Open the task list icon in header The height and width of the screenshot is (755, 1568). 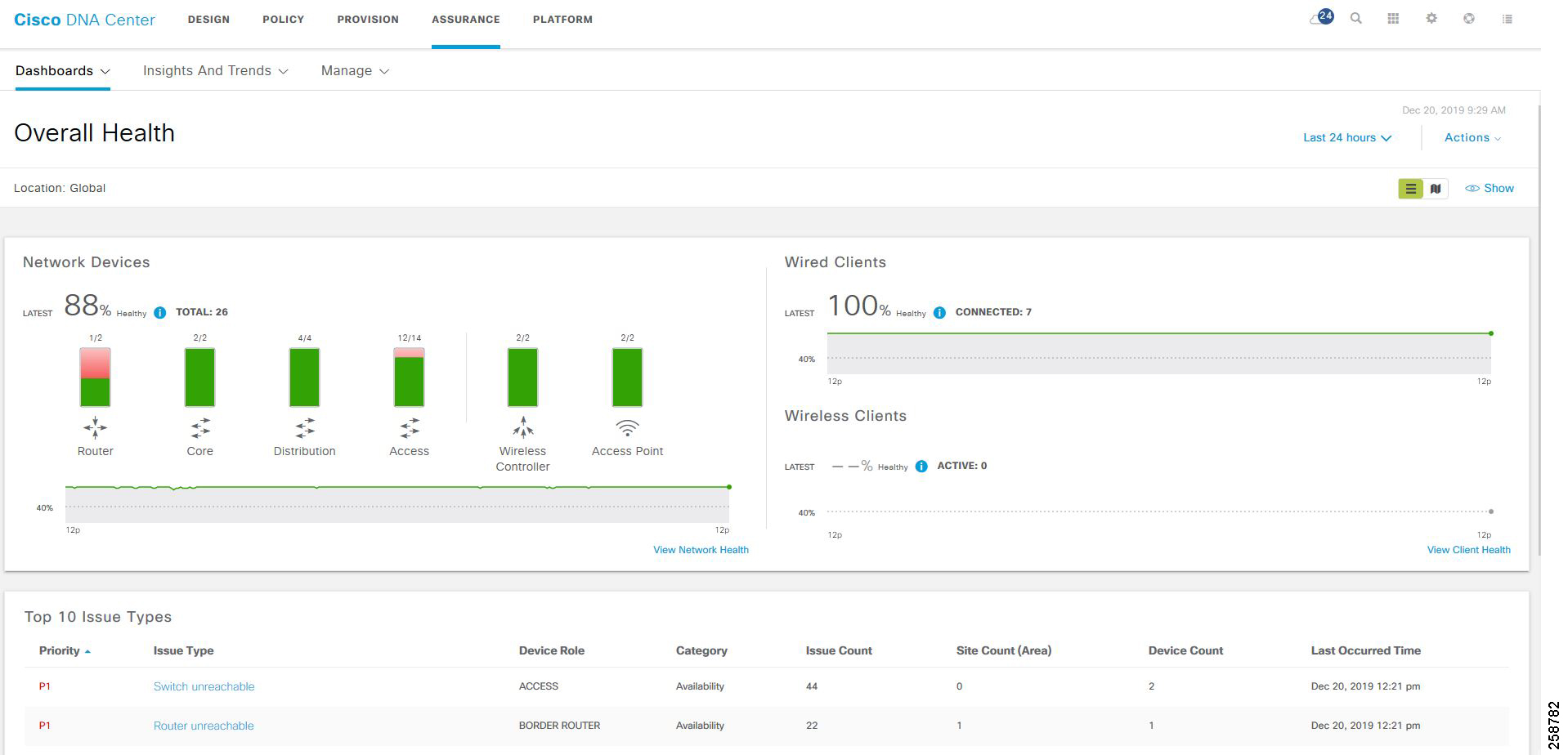tap(1508, 18)
